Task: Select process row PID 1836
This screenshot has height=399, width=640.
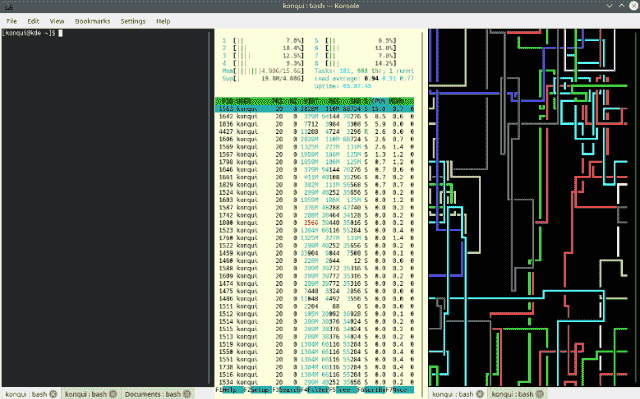Action: 315,124
